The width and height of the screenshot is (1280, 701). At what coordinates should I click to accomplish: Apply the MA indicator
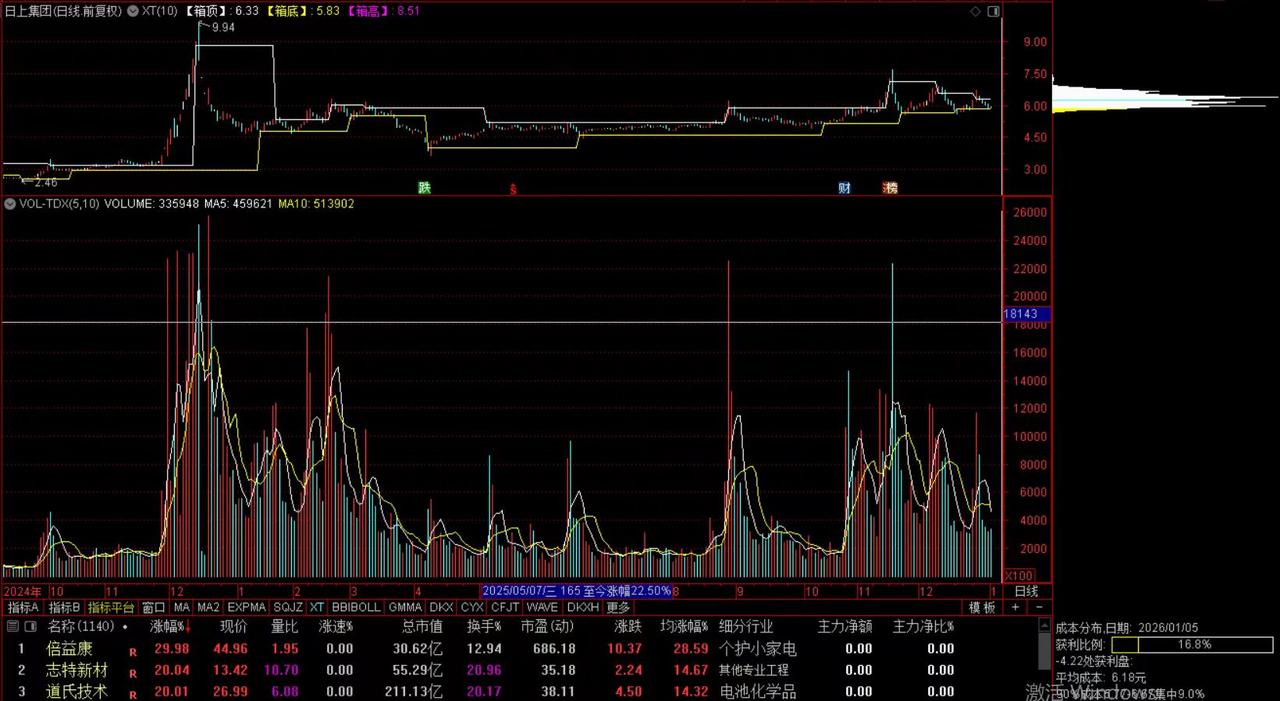click(181, 607)
